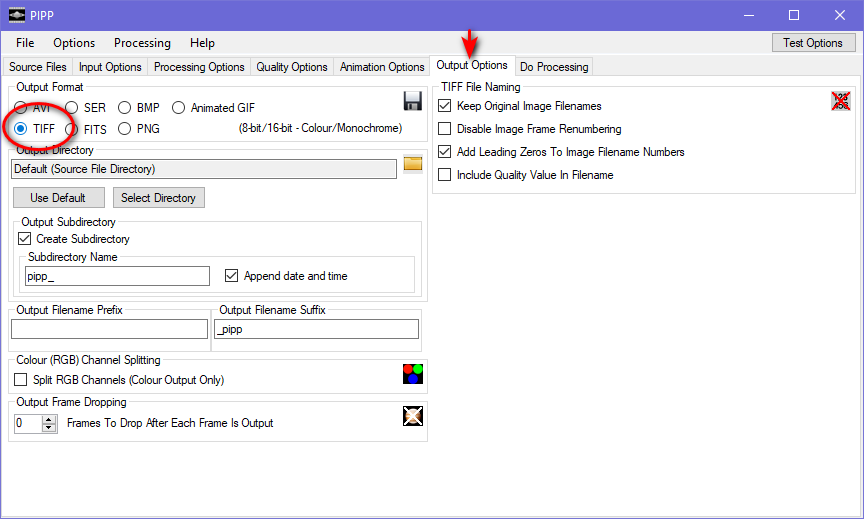The height and width of the screenshot is (519, 864).
Task: Click the TIFF file naming icon
Action: click(x=840, y=100)
